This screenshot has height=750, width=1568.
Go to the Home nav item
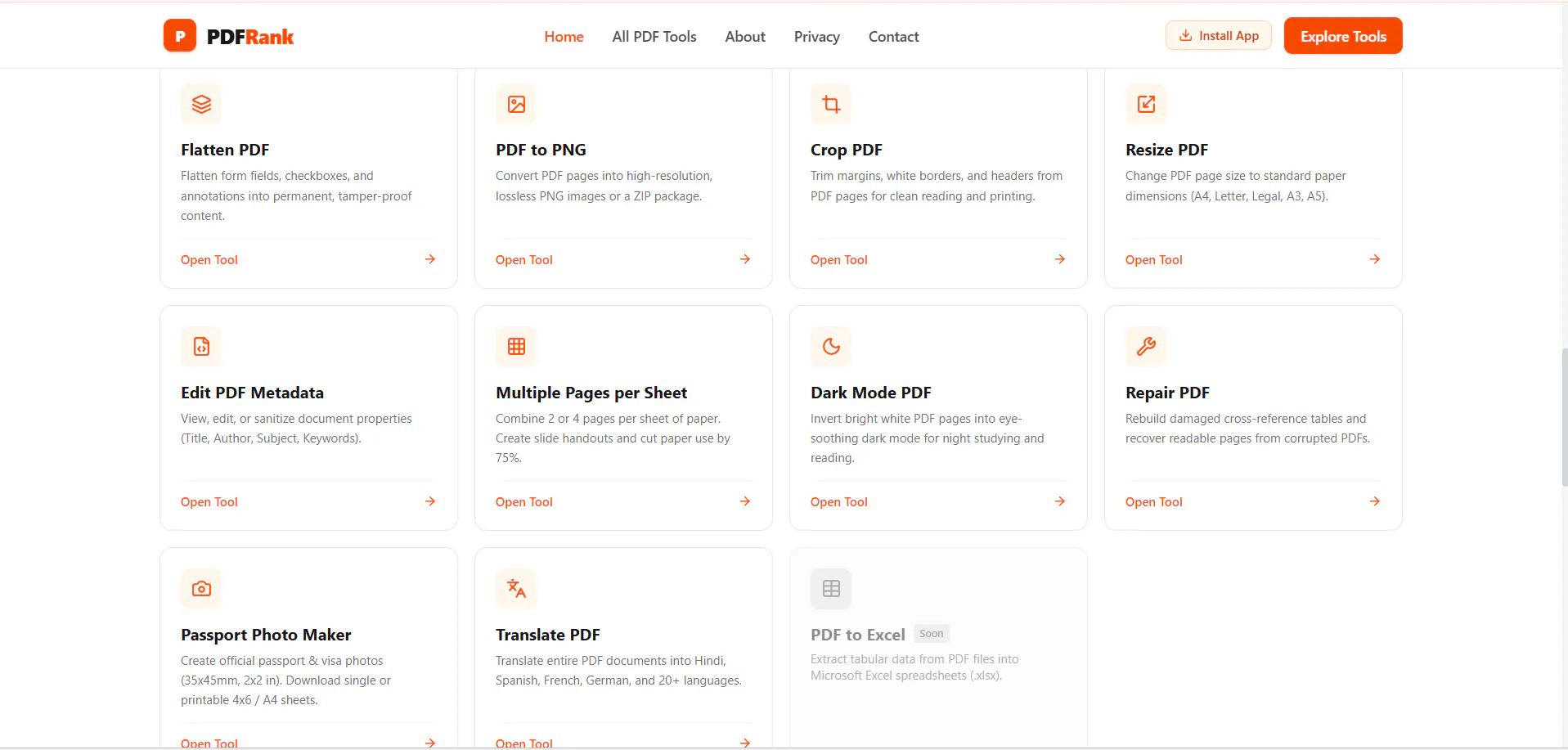click(x=564, y=37)
